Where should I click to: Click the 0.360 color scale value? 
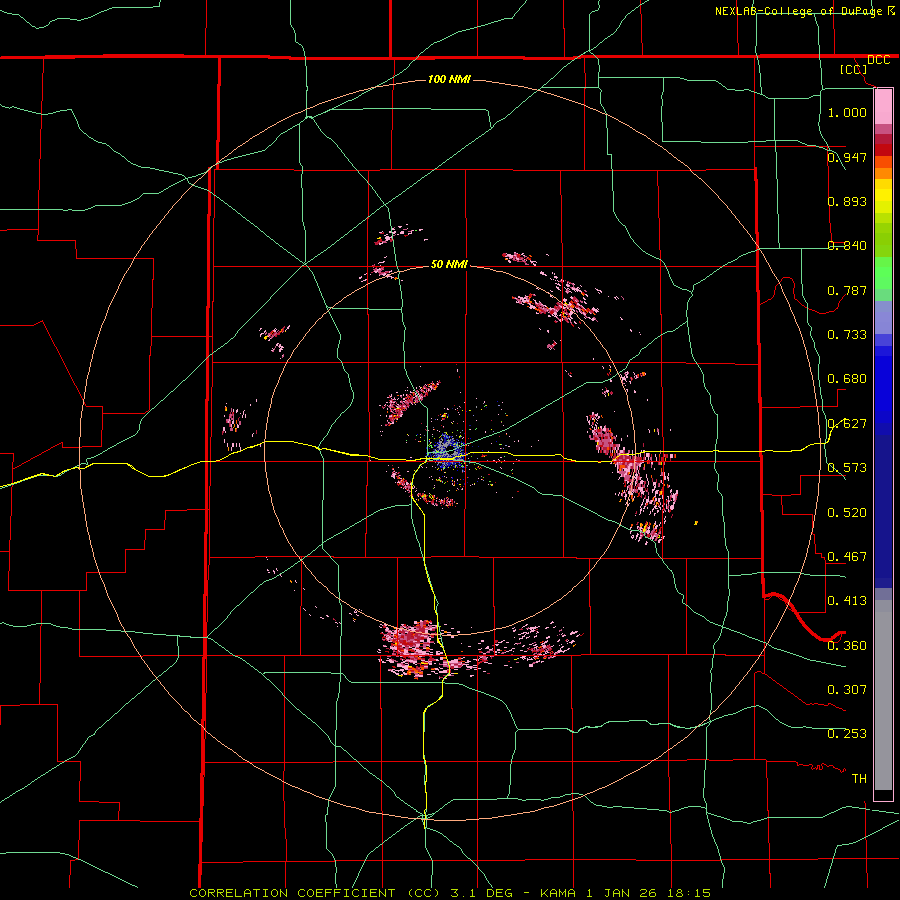tap(847, 645)
